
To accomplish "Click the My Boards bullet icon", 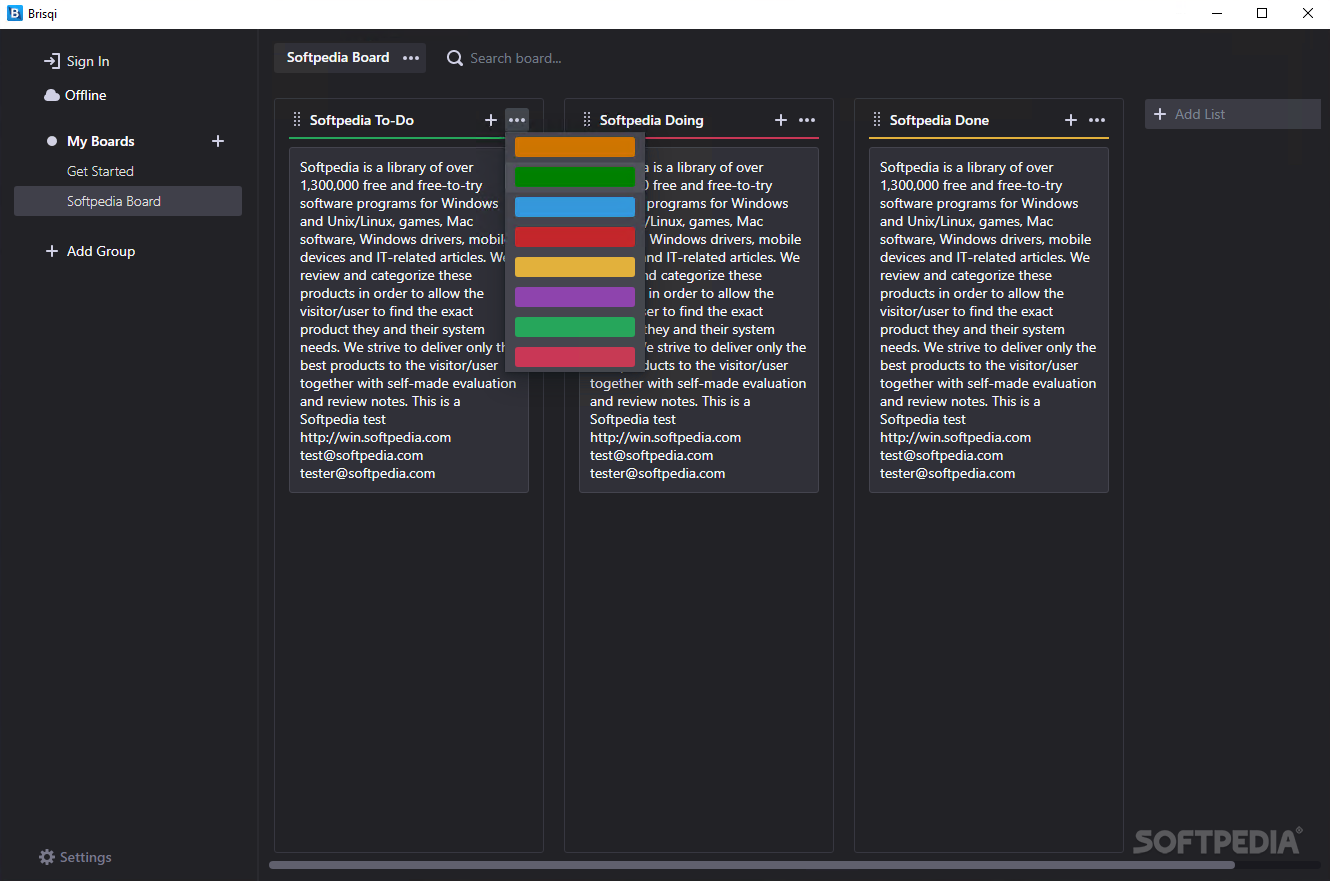I will click(x=52, y=141).
